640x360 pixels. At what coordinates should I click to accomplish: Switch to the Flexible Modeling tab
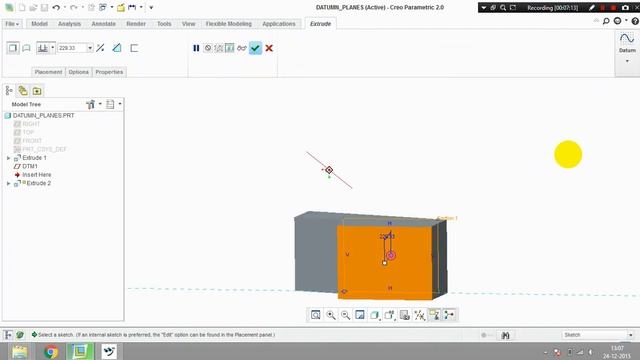coord(229,24)
